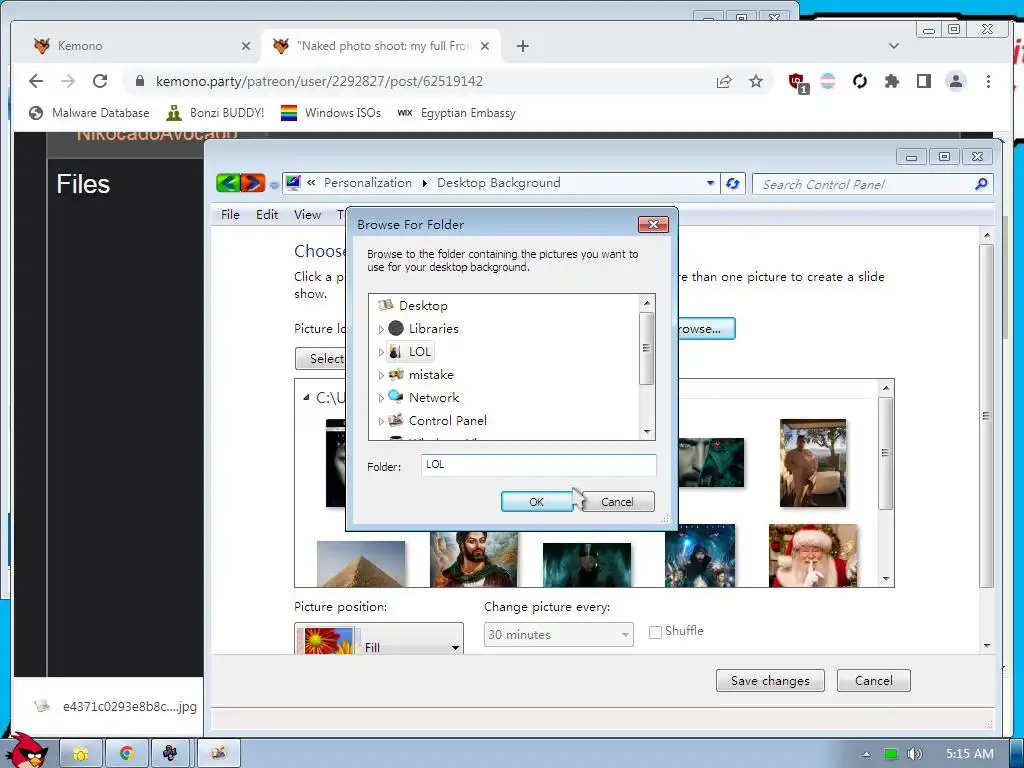Select Network in the folder tree
This screenshot has height=768, width=1024.
(434, 398)
